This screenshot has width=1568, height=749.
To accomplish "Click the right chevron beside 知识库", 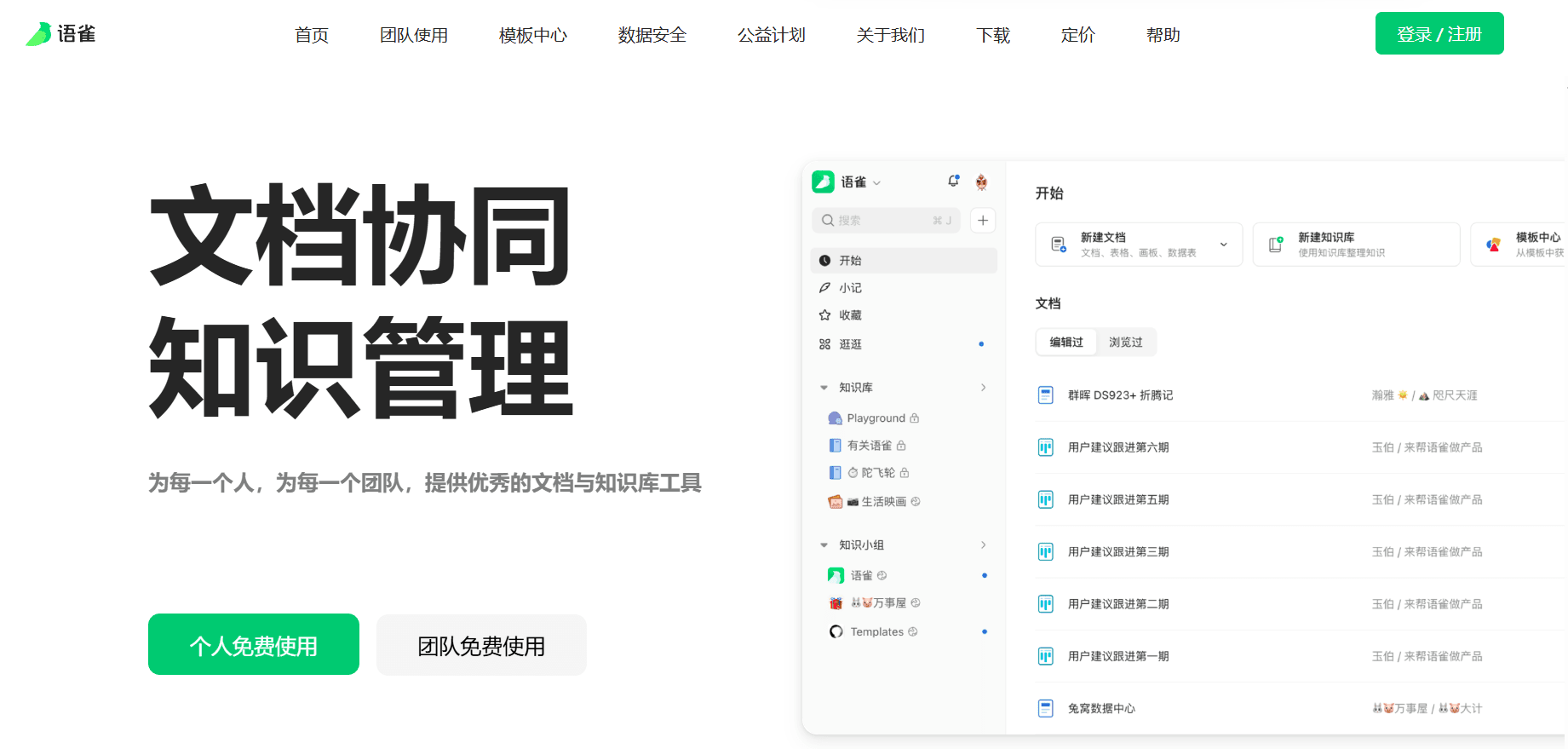I will click(x=984, y=388).
